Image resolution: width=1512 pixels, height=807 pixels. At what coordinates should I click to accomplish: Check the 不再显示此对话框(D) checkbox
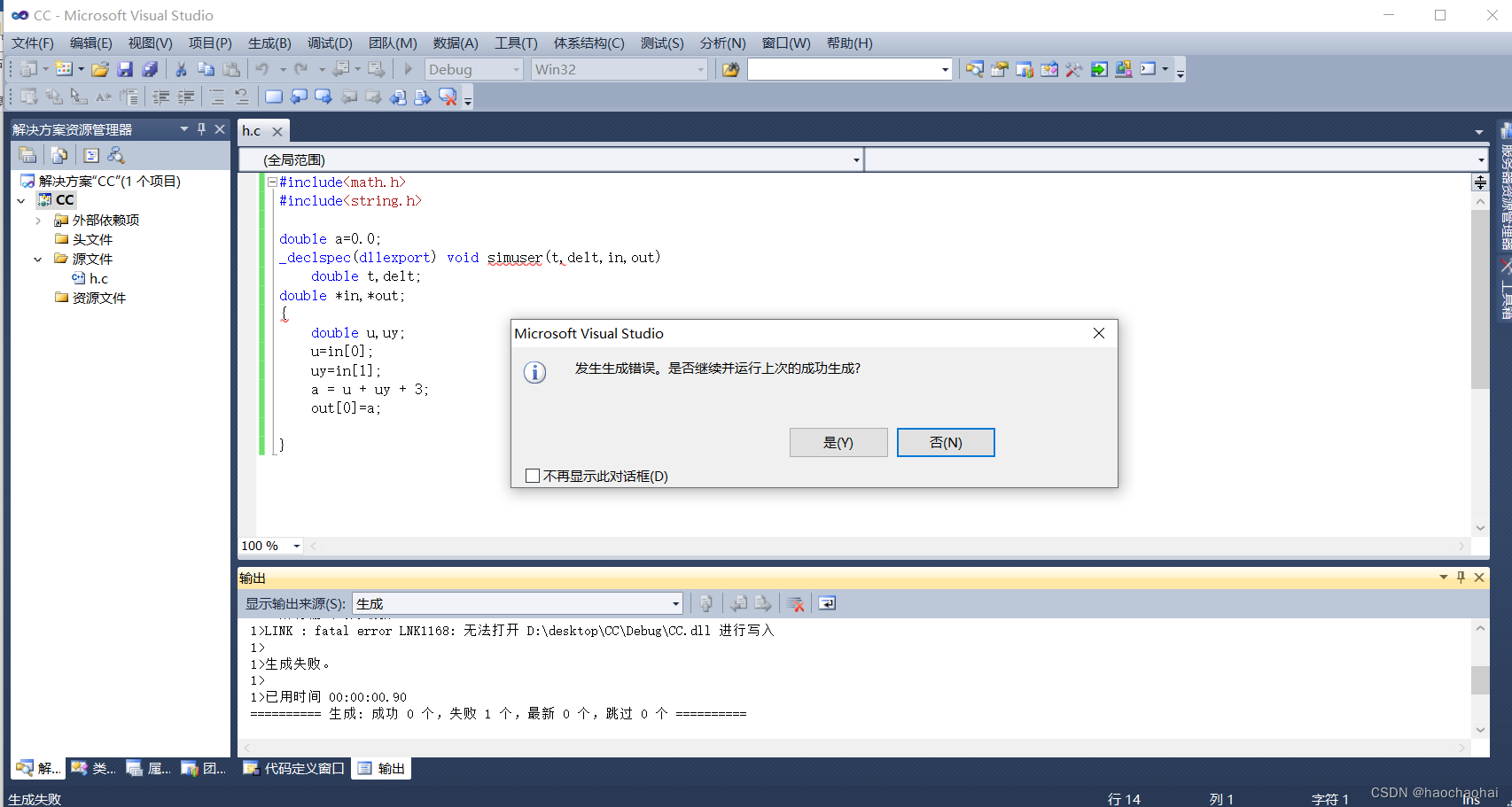click(533, 476)
